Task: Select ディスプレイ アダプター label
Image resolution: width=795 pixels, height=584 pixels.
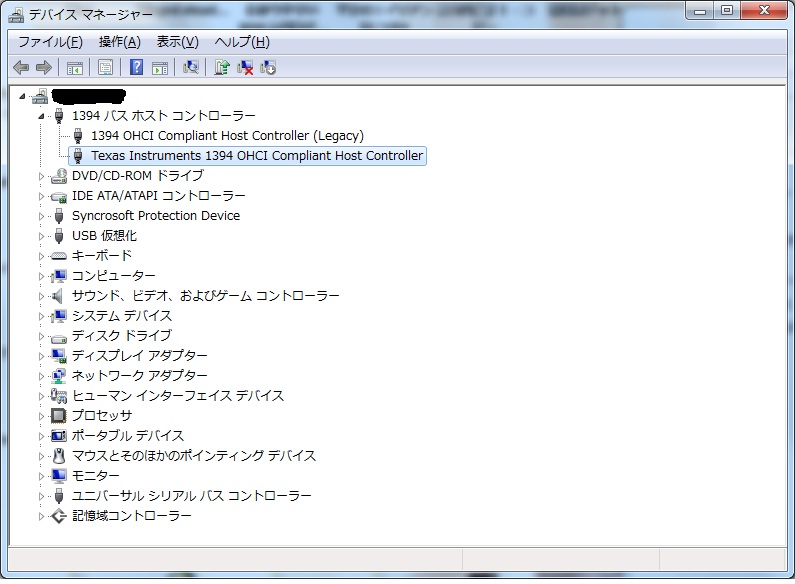Action: 139,356
